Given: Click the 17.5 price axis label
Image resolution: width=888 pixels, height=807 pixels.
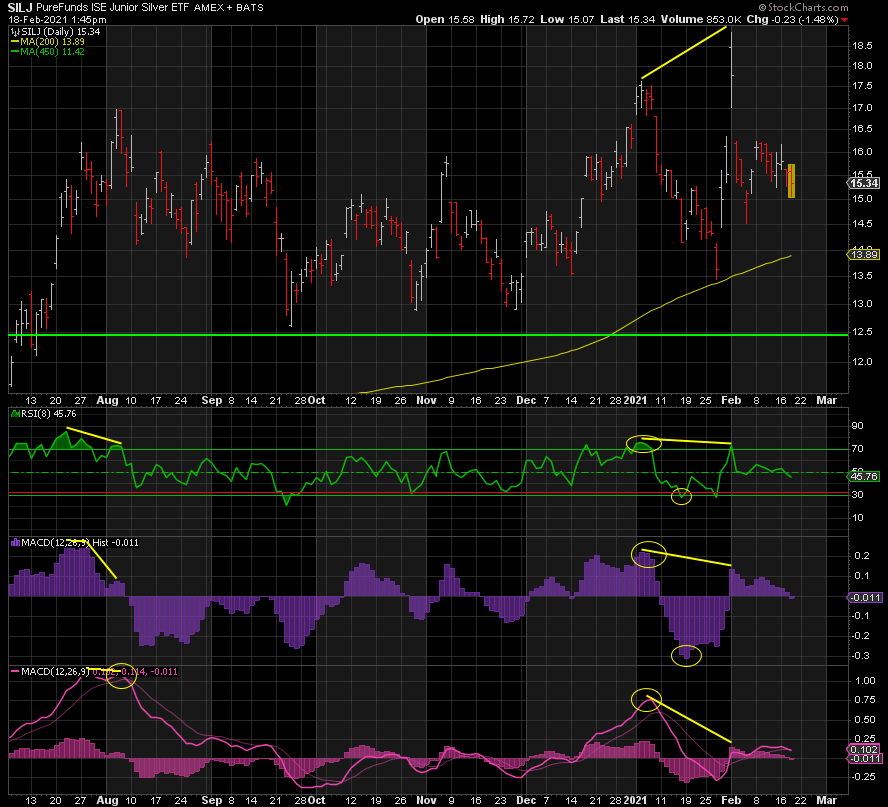Looking at the screenshot, I should (862, 86).
